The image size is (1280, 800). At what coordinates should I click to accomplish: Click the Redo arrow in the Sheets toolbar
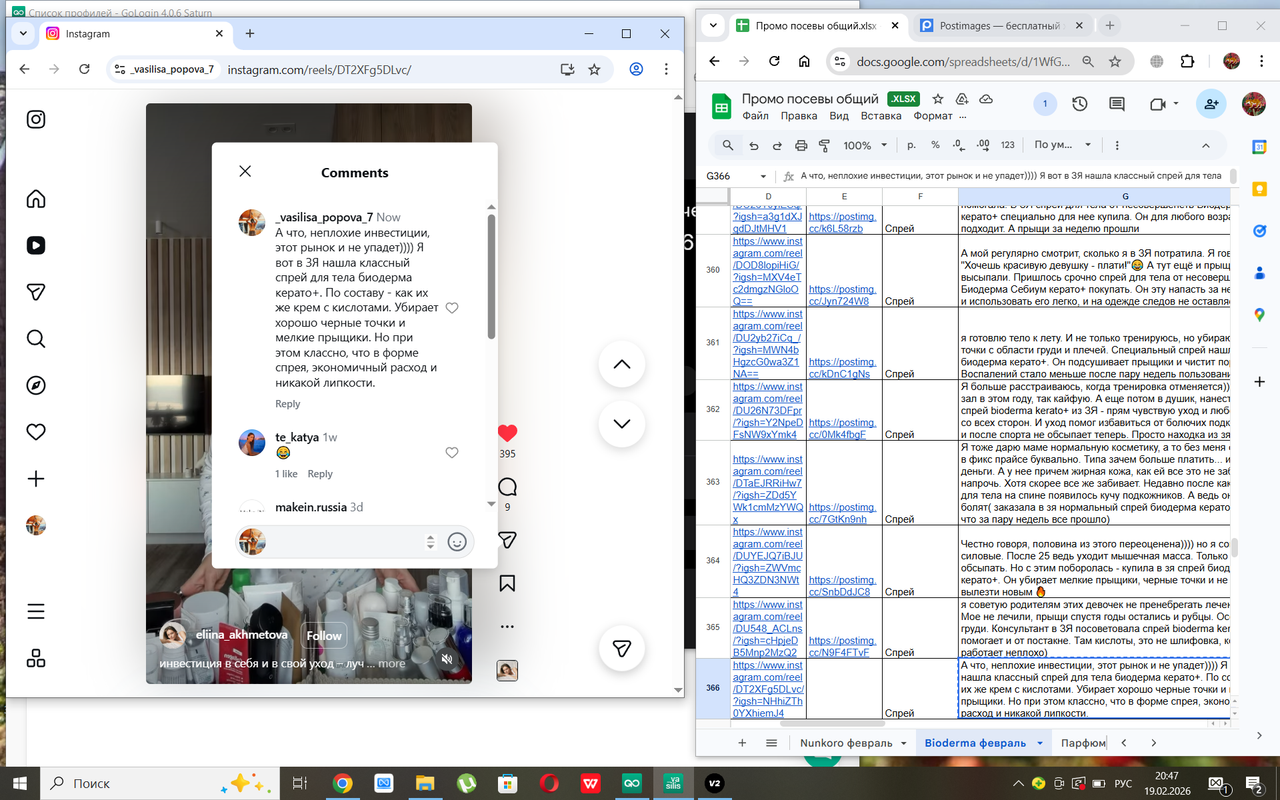pos(777,145)
